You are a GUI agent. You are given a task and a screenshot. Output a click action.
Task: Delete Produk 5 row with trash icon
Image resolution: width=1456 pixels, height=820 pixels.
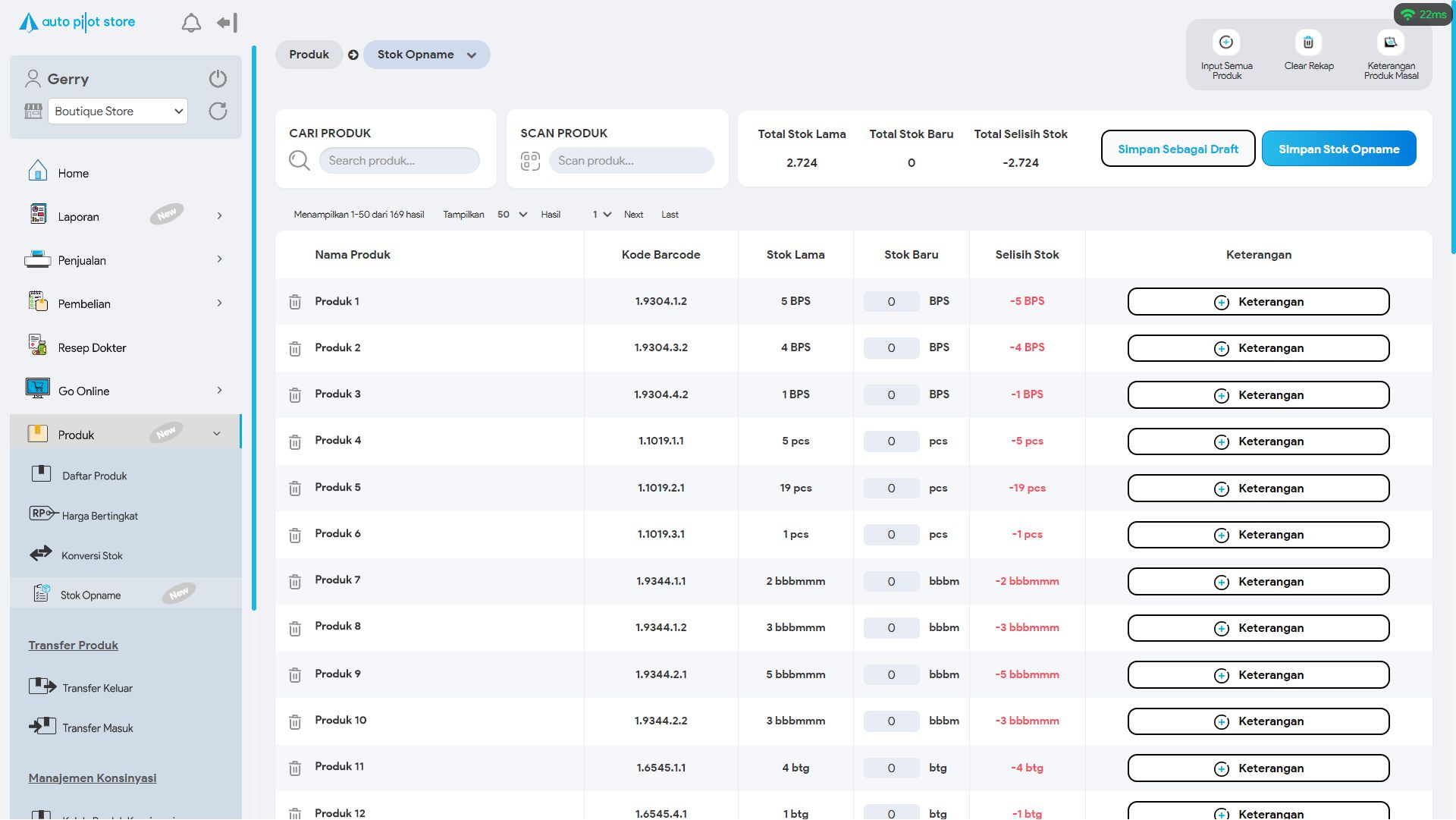(295, 489)
